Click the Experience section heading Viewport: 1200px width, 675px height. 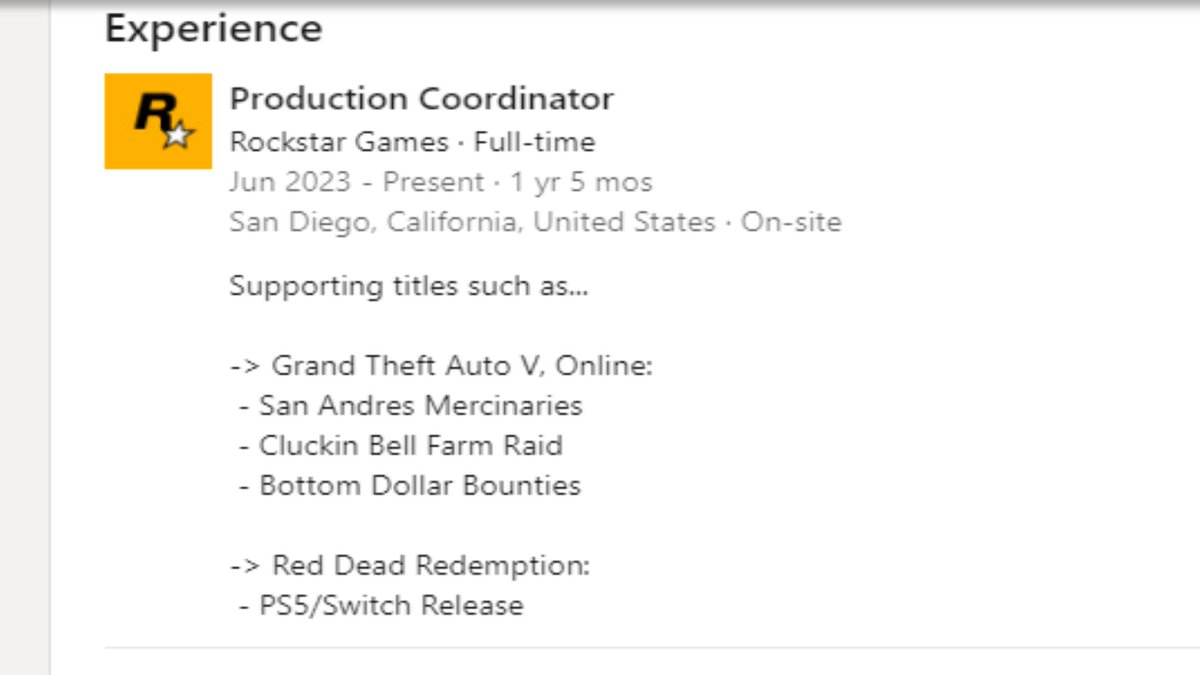(214, 28)
